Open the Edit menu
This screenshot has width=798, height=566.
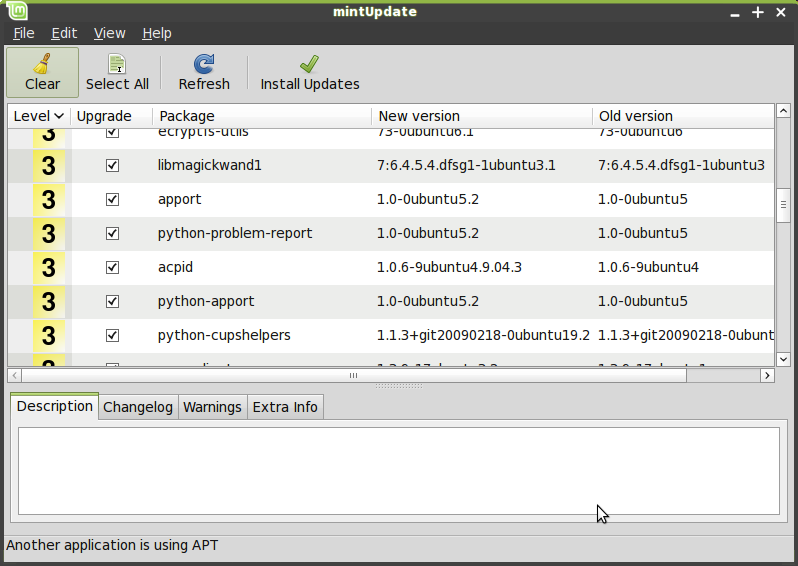click(x=64, y=33)
